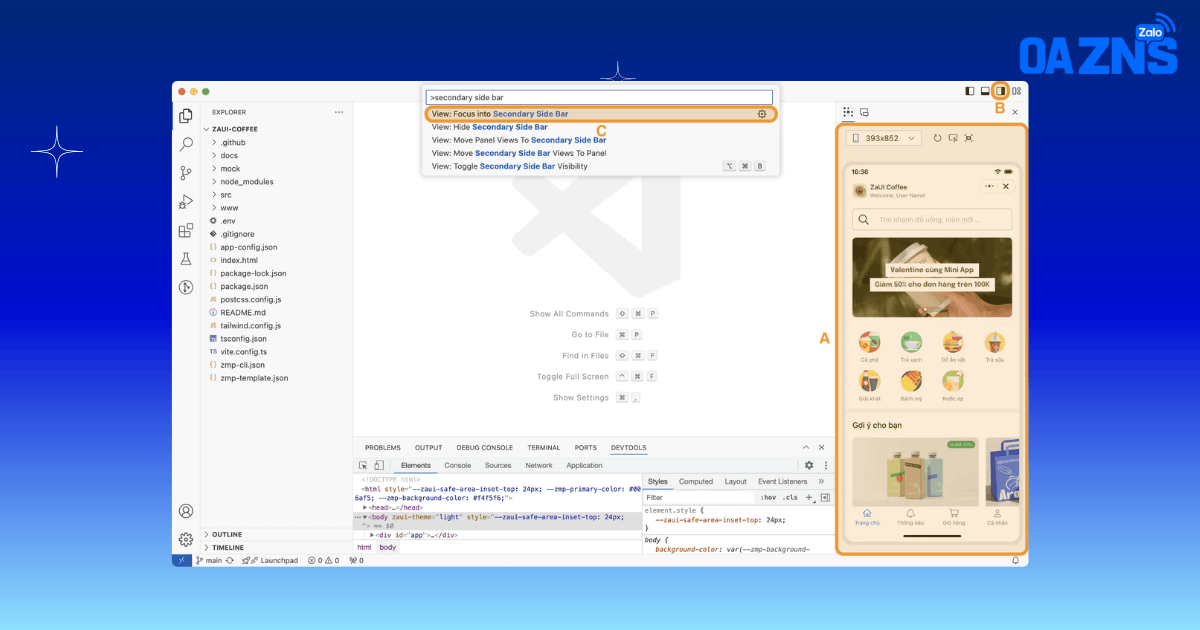
Task: Toggle the Primary Side Bar layout button
Action: (970, 91)
